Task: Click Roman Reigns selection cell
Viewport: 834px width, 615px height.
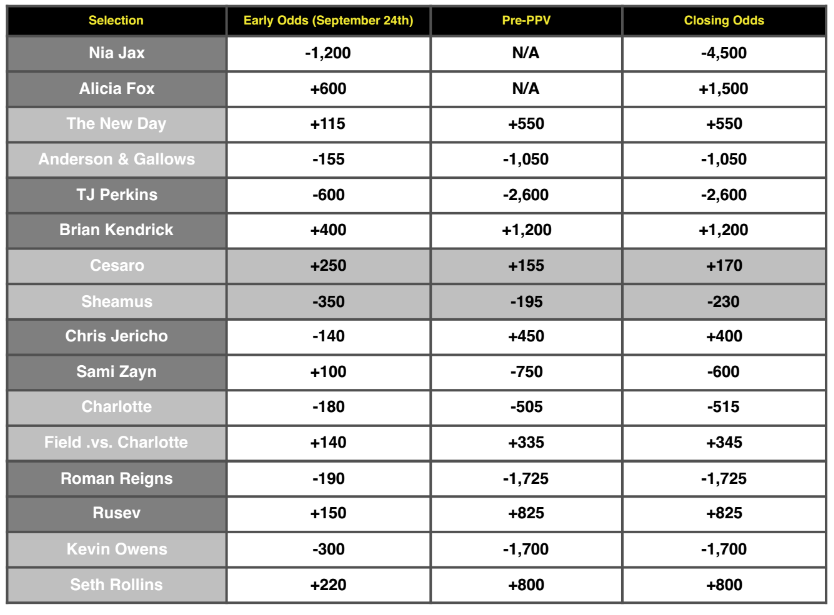Action: click(x=116, y=479)
